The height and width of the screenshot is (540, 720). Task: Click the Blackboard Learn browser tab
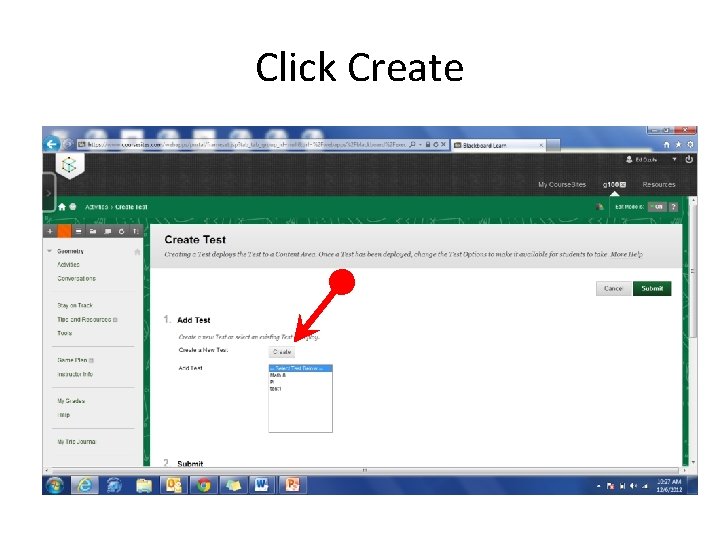[499, 145]
